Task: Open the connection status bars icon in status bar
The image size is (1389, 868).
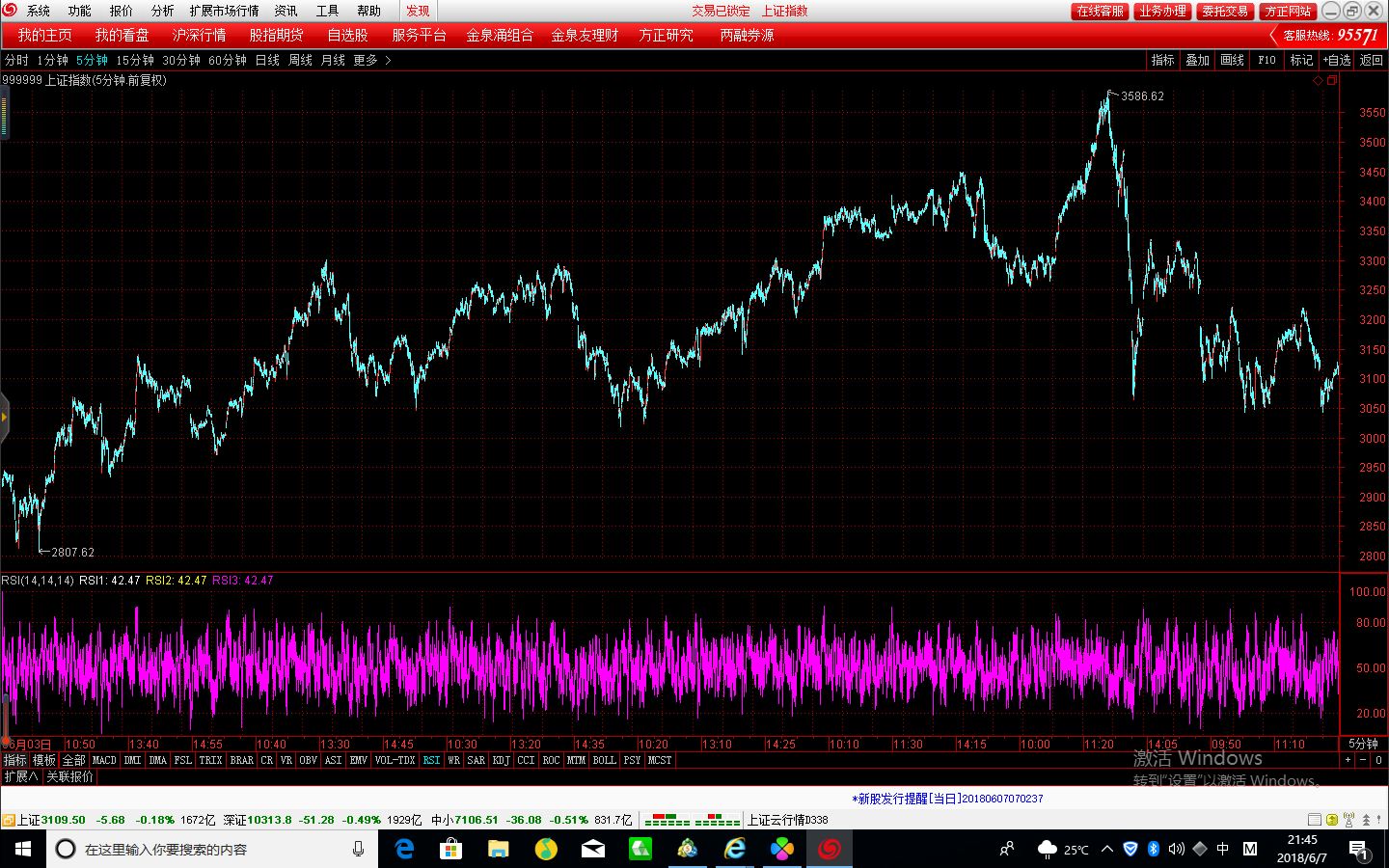Action: pyautogui.click(x=692, y=820)
